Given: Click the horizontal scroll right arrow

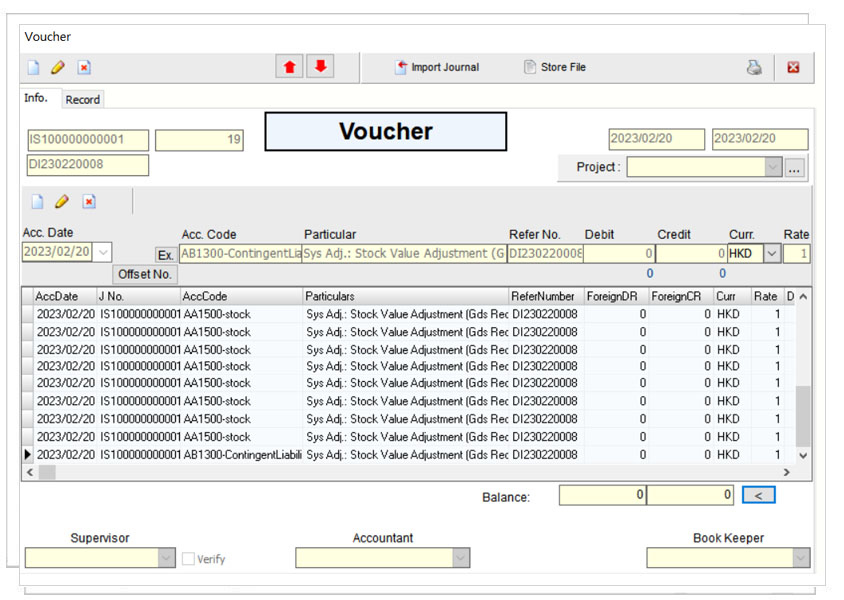Looking at the screenshot, I should [787, 472].
